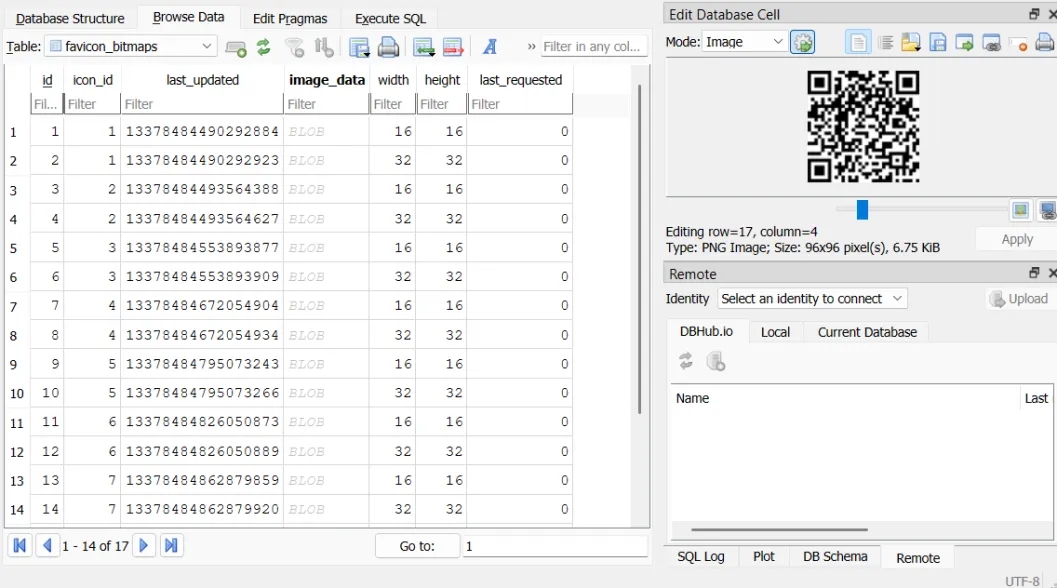1057x588 pixels.
Task: Open the Table dropdown showing favicon_bitmaps
Action: [132, 46]
